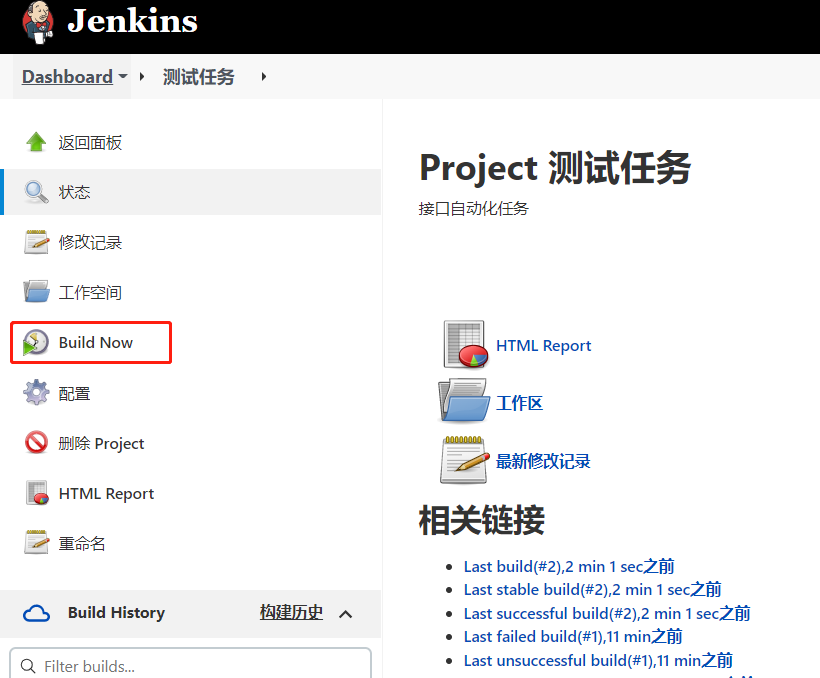Screen dimensions: 820x678
Task: Click the Build Now clock icon
Action: pos(36,343)
